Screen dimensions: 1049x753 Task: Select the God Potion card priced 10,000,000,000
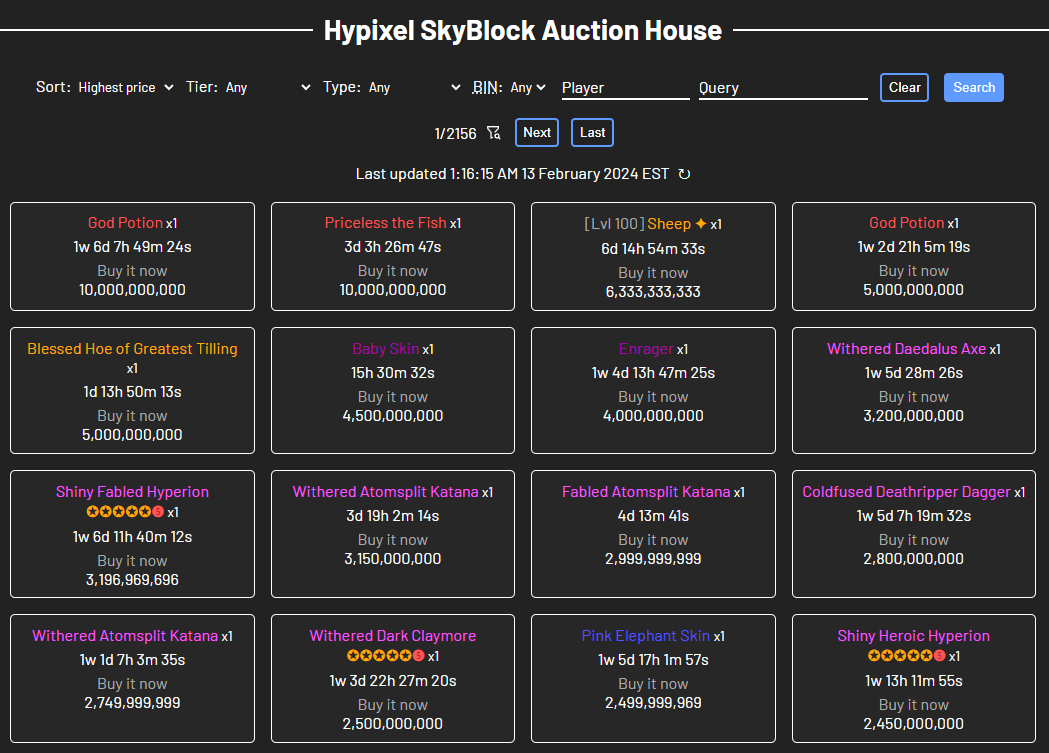coord(132,257)
